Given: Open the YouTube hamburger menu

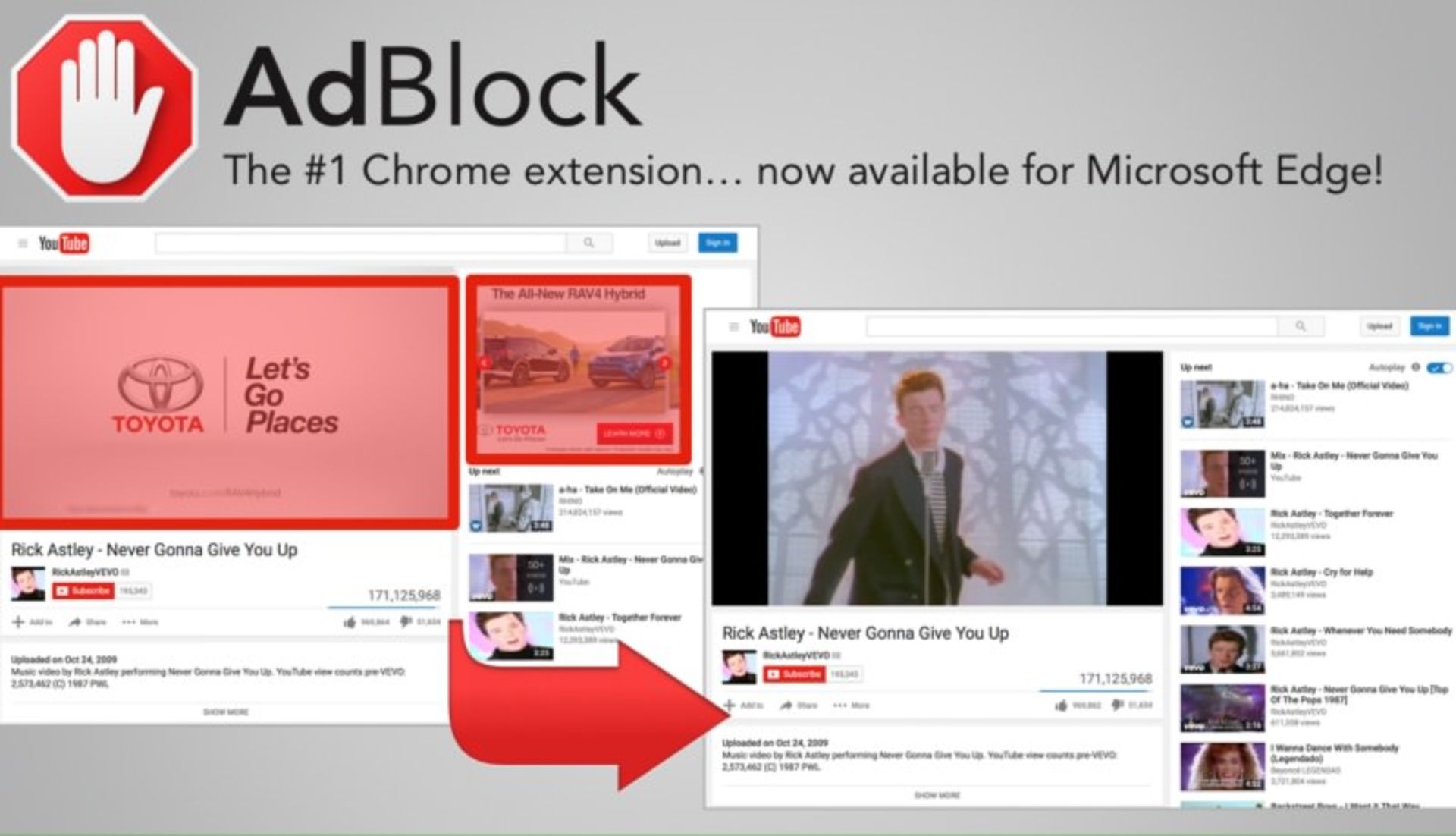Looking at the screenshot, I should point(733,325).
